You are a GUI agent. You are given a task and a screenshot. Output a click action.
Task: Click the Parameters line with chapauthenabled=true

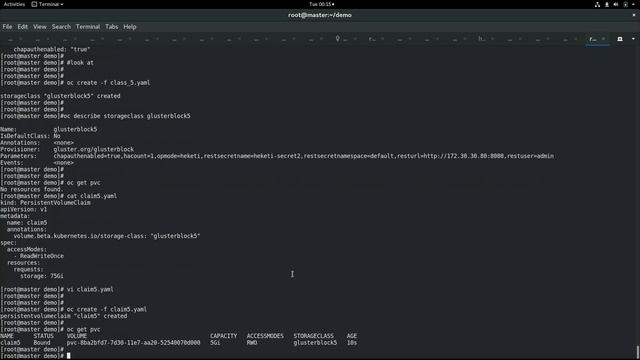(277, 156)
